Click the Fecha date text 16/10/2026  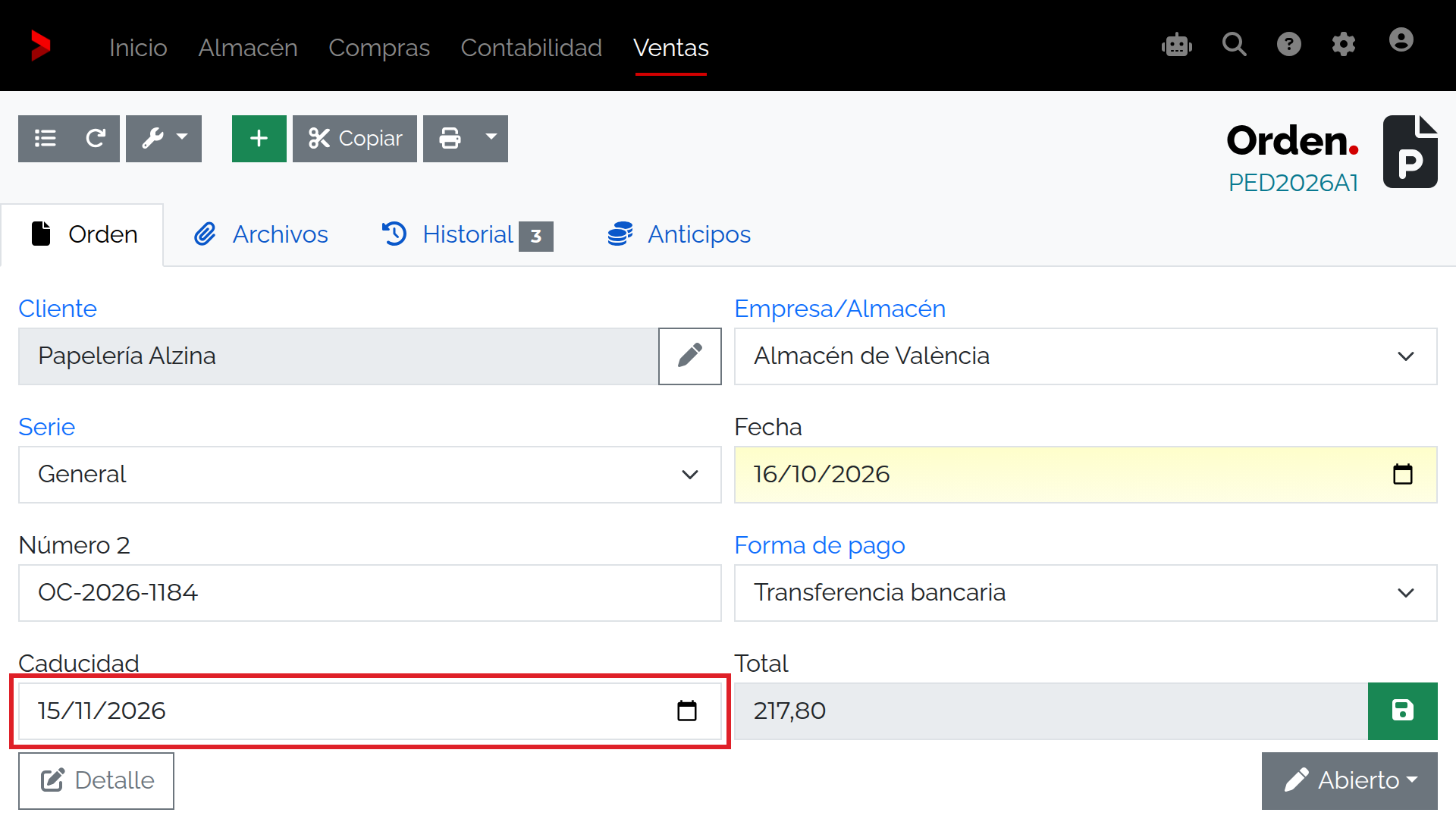coord(821,474)
